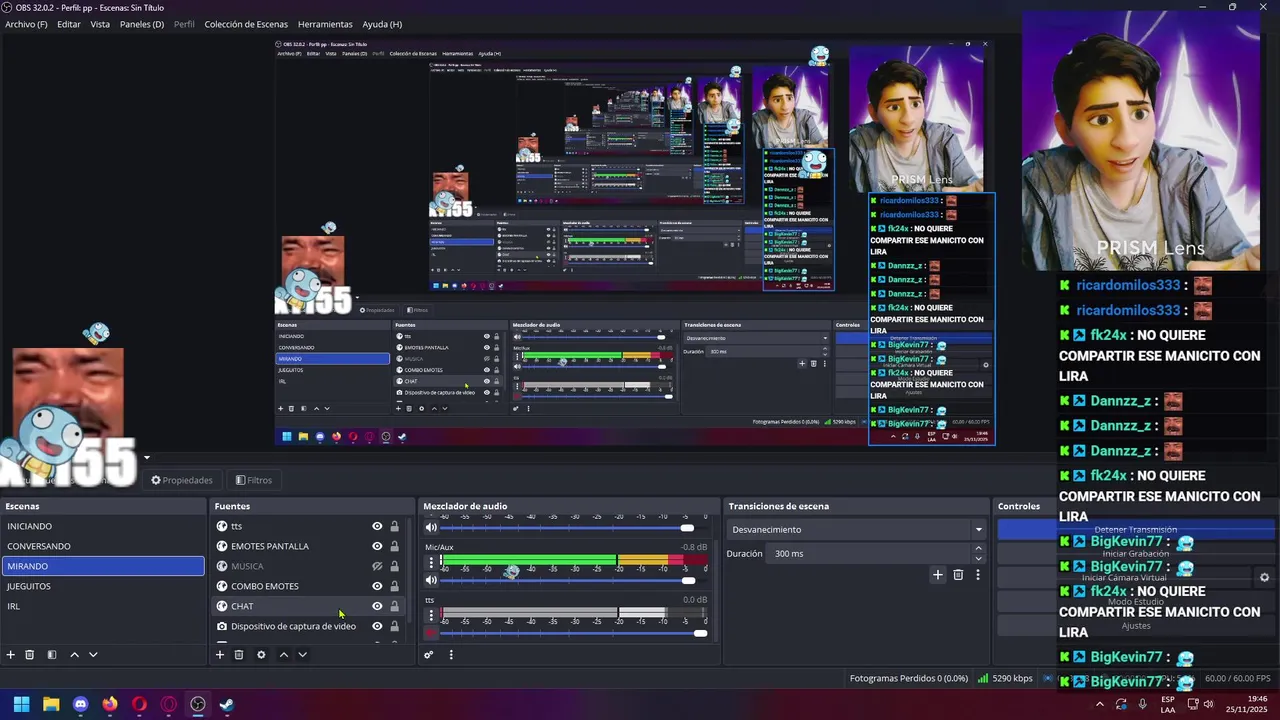Image resolution: width=1280 pixels, height=720 pixels.
Task: Move scene down in Escenas toolbar
Action: [93, 655]
